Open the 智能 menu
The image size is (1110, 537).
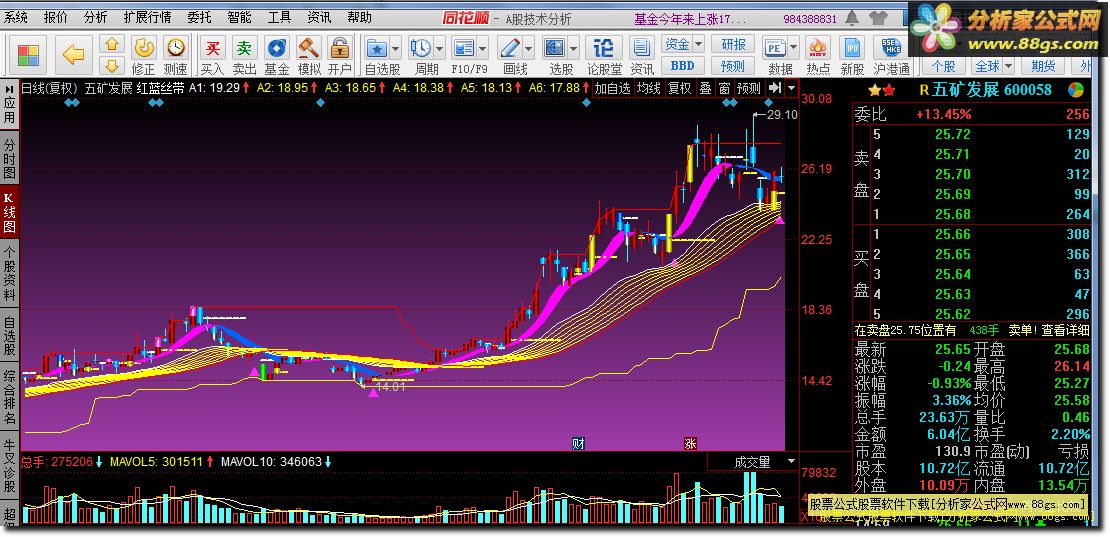tap(239, 17)
